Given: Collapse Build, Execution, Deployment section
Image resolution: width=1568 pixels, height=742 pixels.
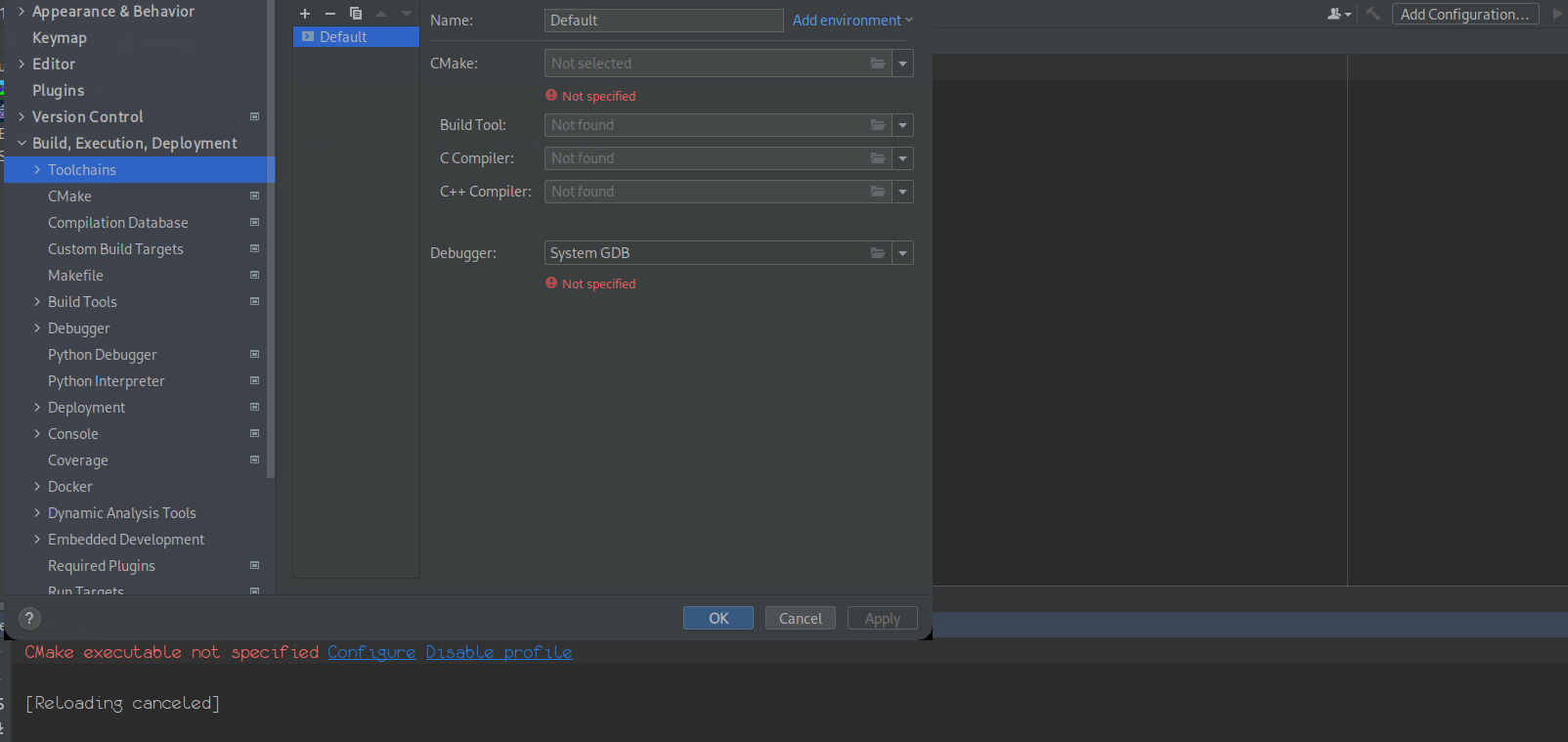Looking at the screenshot, I should 22,143.
